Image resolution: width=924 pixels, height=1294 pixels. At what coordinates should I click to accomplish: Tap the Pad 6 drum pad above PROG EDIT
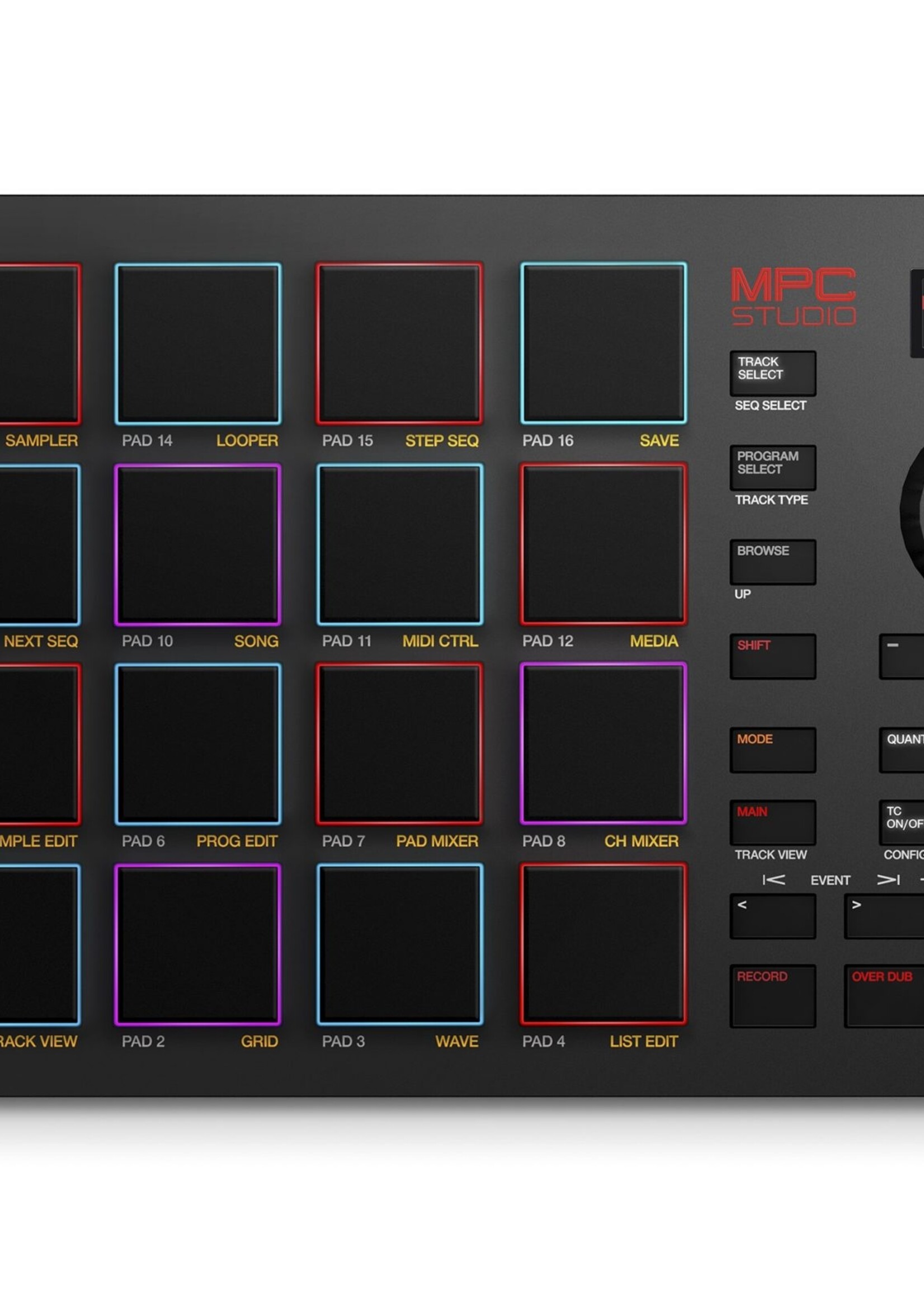tap(198, 744)
